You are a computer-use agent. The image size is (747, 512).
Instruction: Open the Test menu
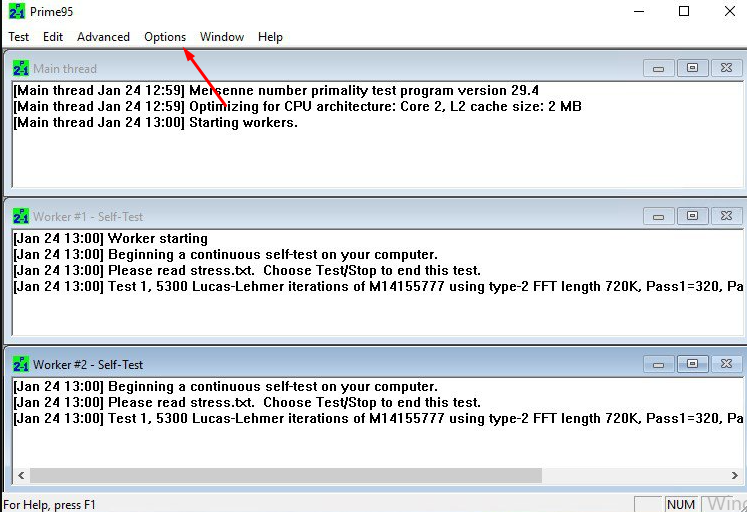pyautogui.click(x=19, y=37)
